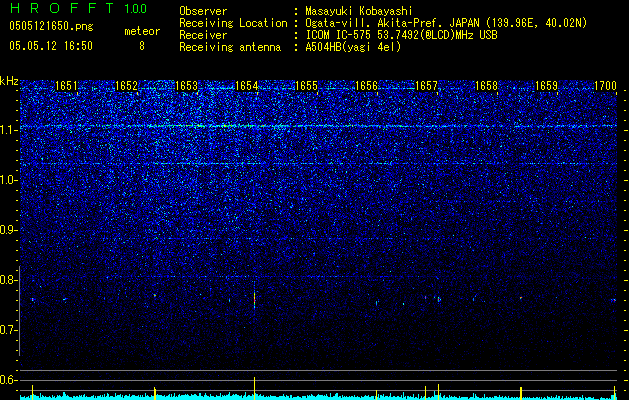629x400 pixels.
Task: Click the 1652 time axis label
Action: click(x=126, y=86)
